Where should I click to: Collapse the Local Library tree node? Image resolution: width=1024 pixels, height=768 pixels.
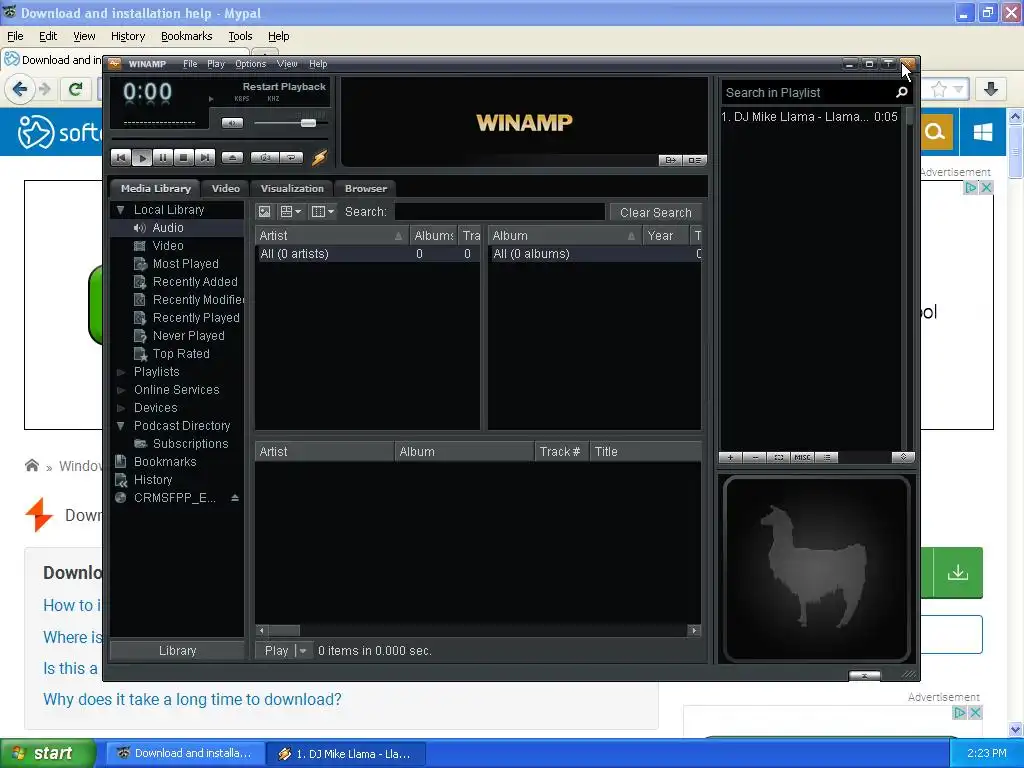[x=120, y=210]
